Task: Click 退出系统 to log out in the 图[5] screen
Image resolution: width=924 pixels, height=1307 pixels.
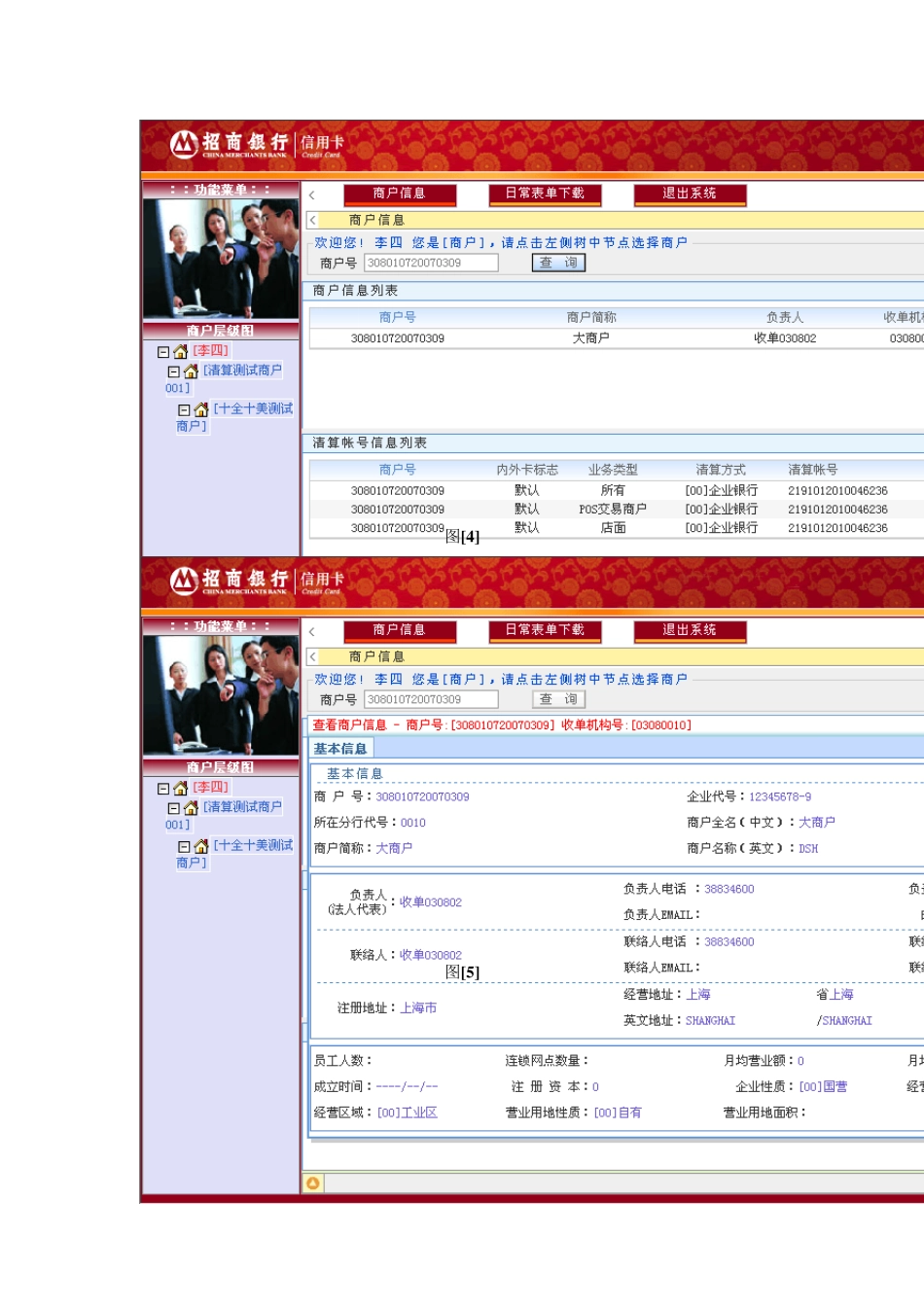Action: click(x=690, y=630)
